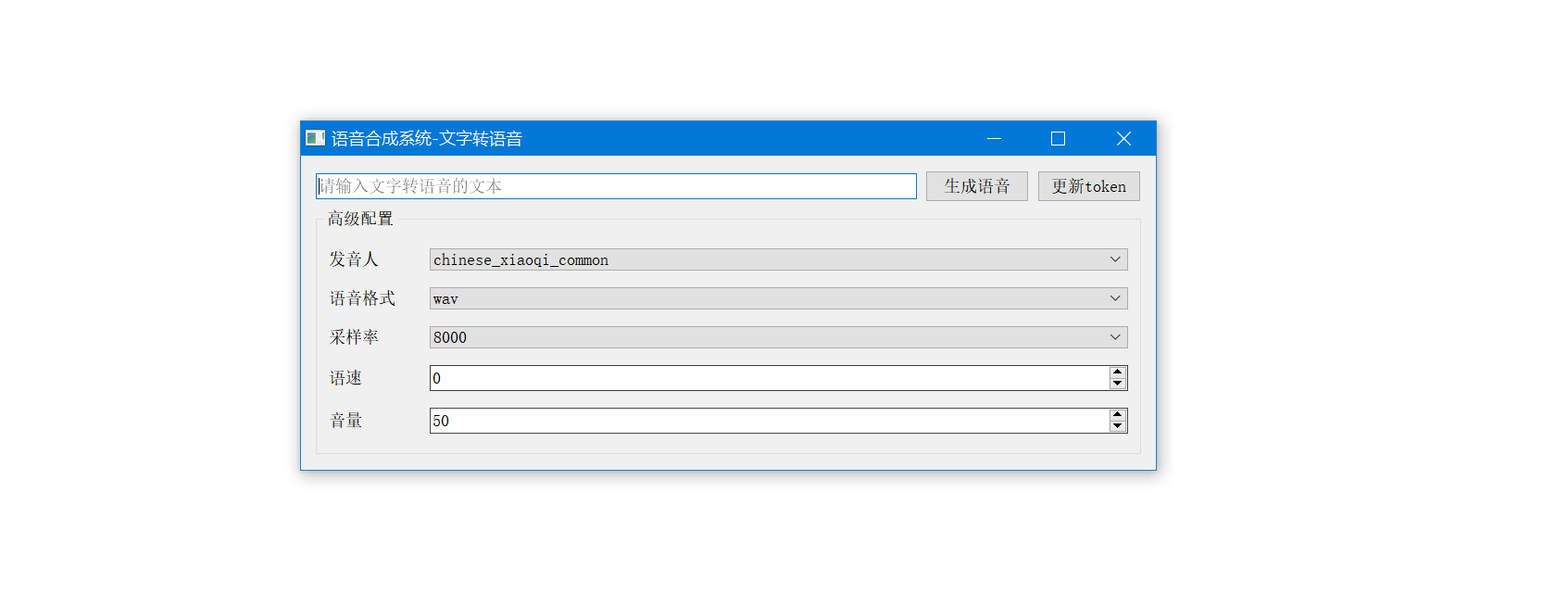Decrease 语速 value with the down arrow

[1118, 384]
